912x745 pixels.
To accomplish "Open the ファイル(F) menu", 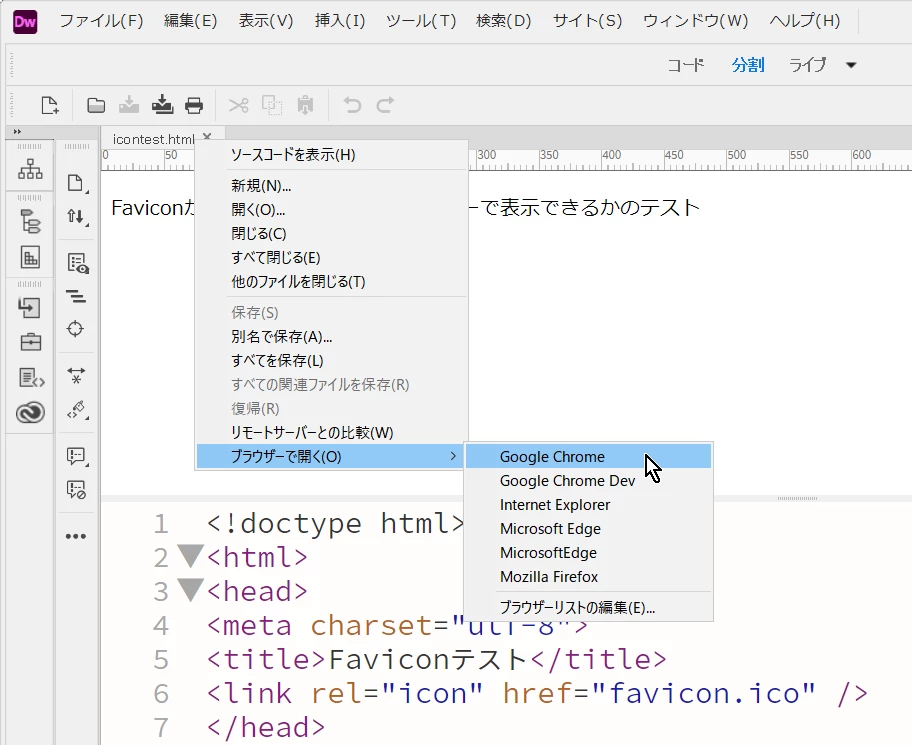I will [x=101, y=21].
